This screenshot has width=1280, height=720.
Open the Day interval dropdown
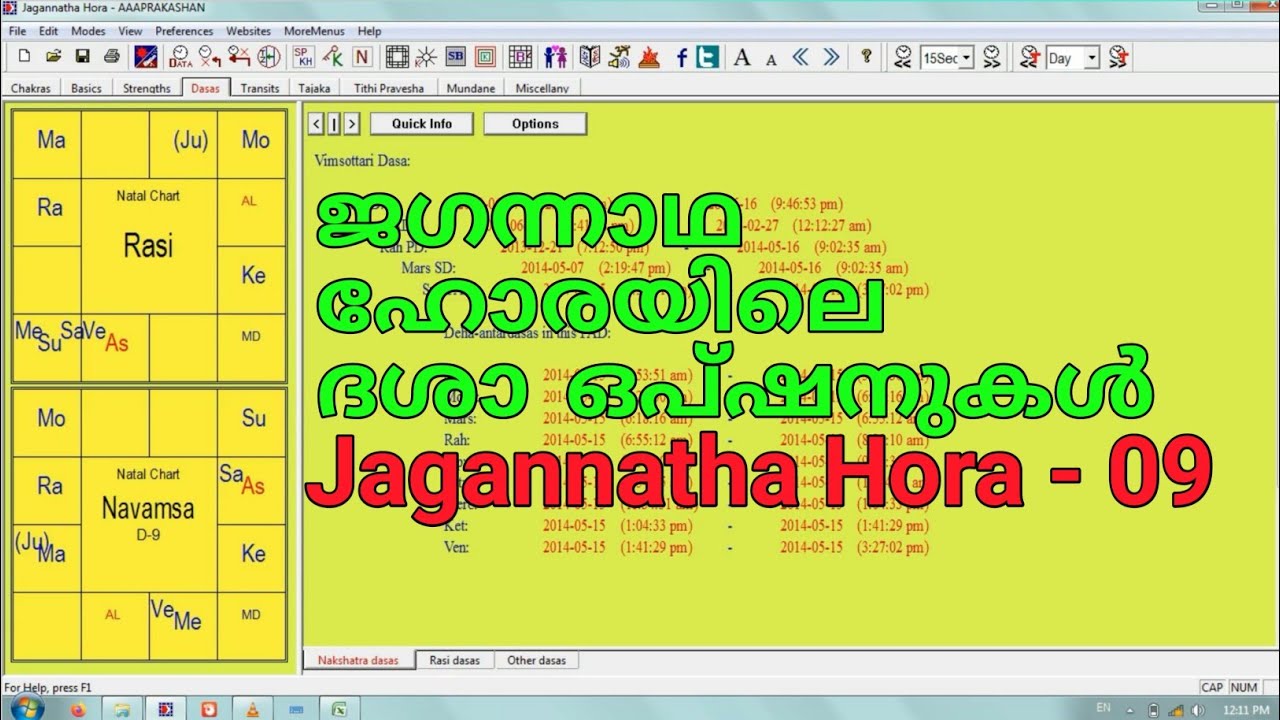point(1092,58)
